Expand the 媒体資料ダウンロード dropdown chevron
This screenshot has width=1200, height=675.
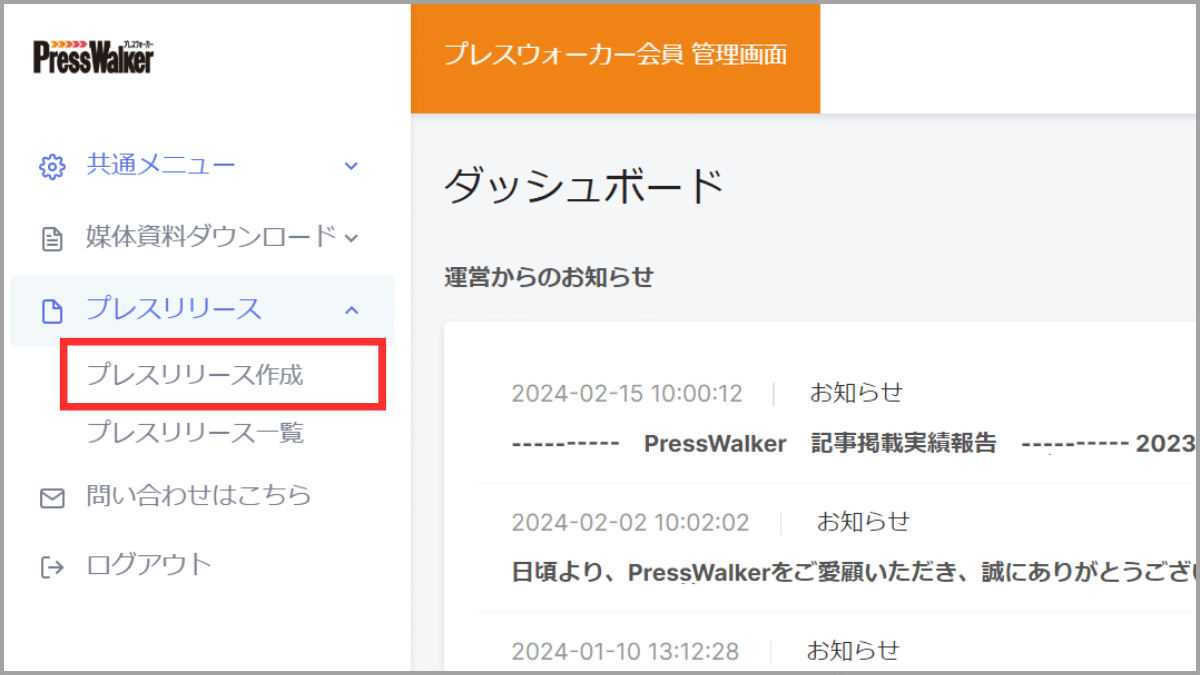pyautogui.click(x=350, y=239)
